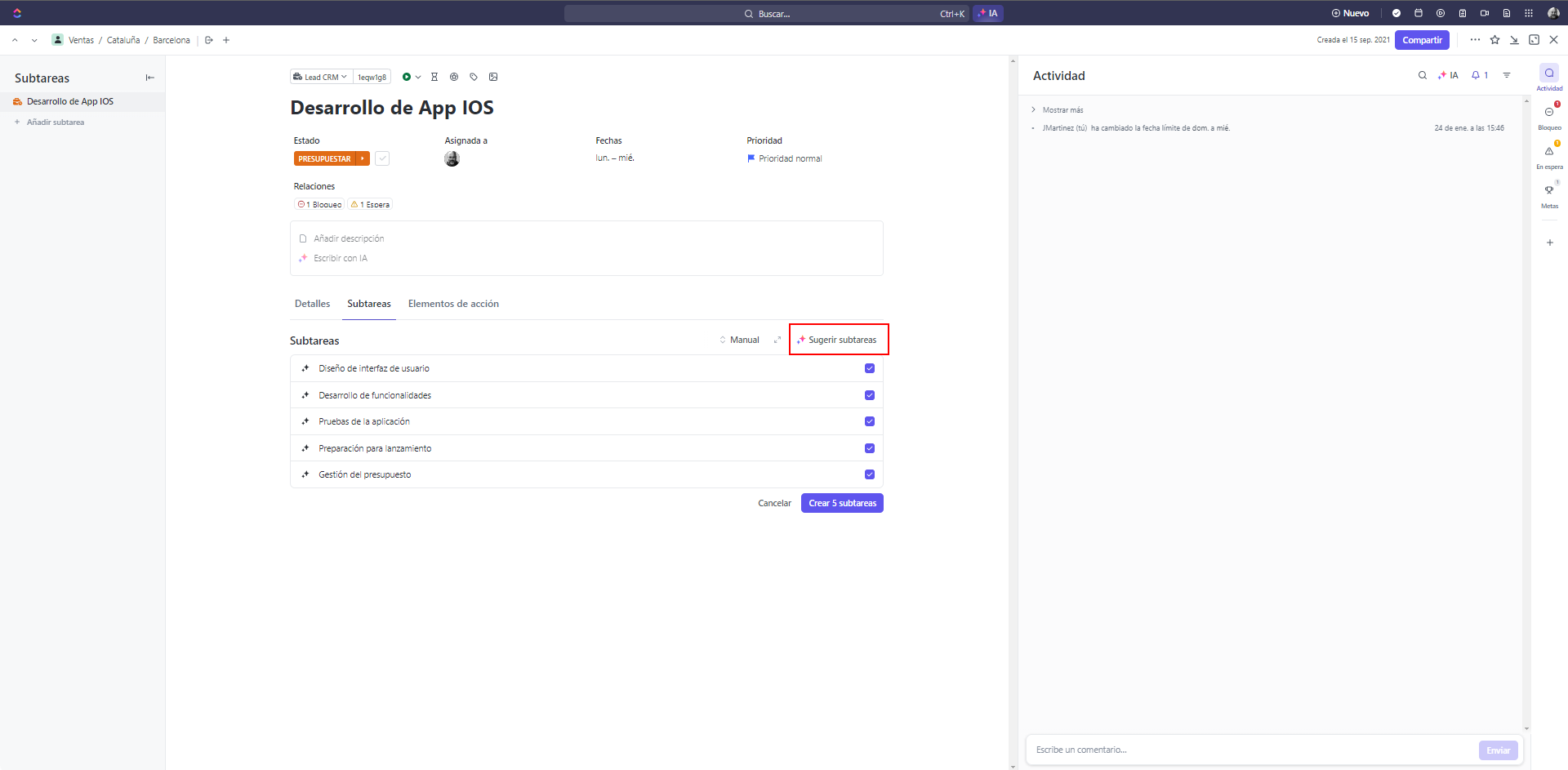The width and height of the screenshot is (1568, 770).
Task: Click the cover image icon
Action: 493,77
